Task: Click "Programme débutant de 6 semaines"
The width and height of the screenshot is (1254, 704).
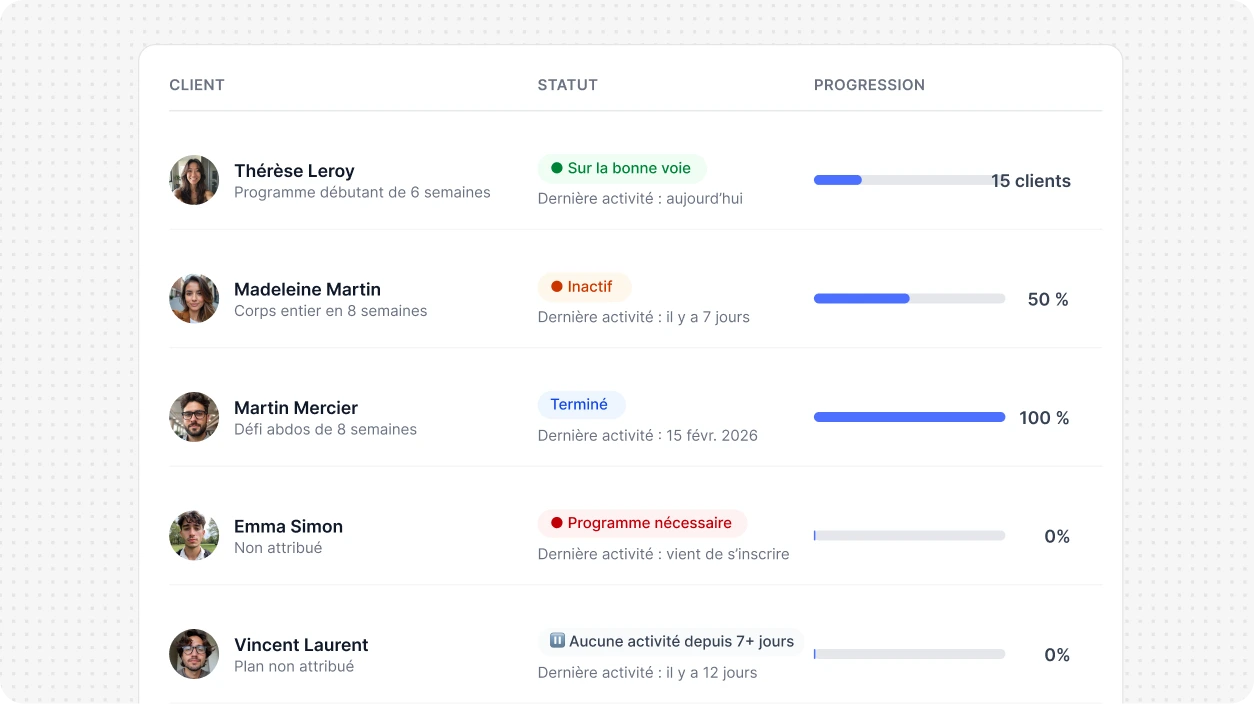Action: click(x=362, y=192)
